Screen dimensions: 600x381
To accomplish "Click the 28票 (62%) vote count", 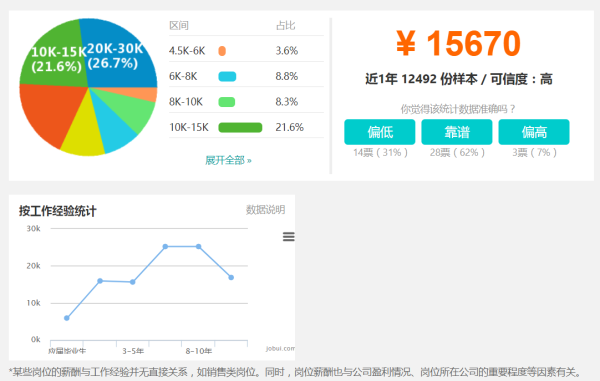I will pos(457,153).
